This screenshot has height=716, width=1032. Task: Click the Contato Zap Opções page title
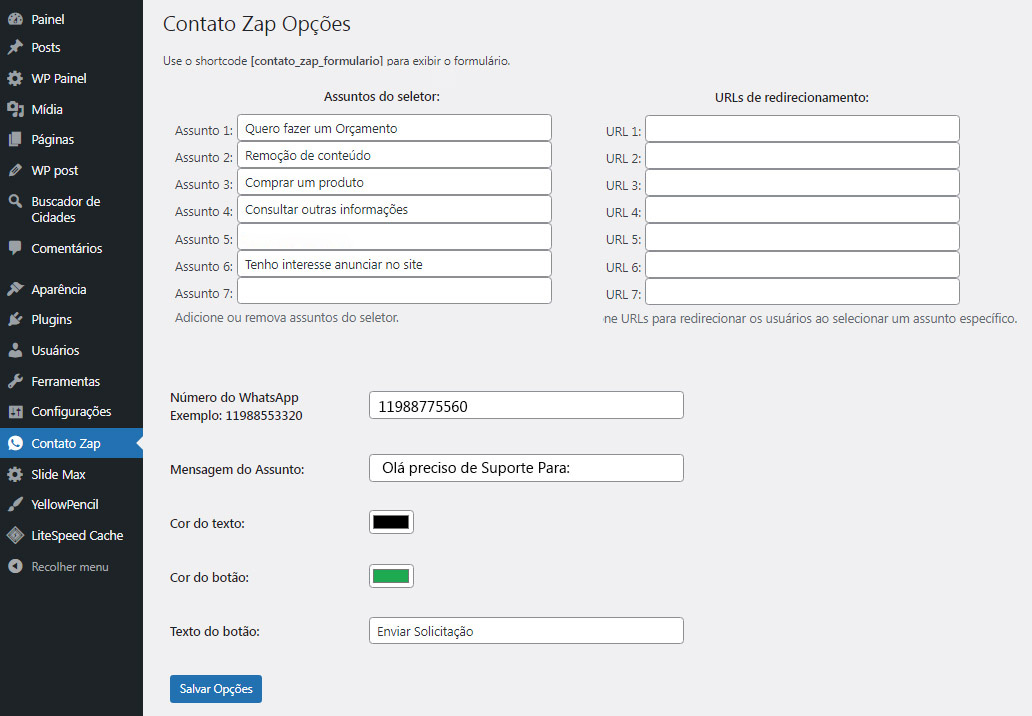[x=257, y=24]
